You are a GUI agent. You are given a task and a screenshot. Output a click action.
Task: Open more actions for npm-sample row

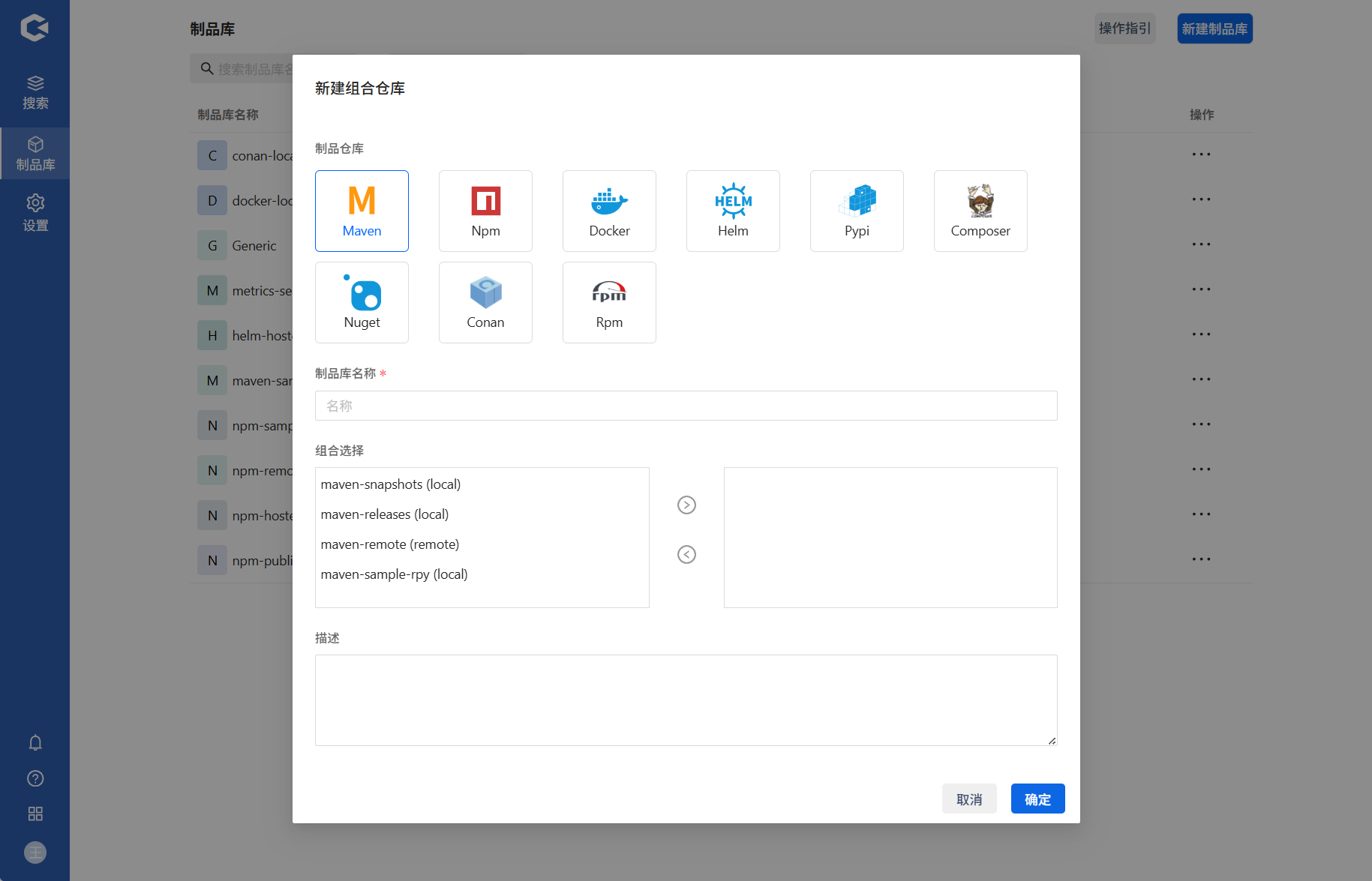pyautogui.click(x=1201, y=424)
